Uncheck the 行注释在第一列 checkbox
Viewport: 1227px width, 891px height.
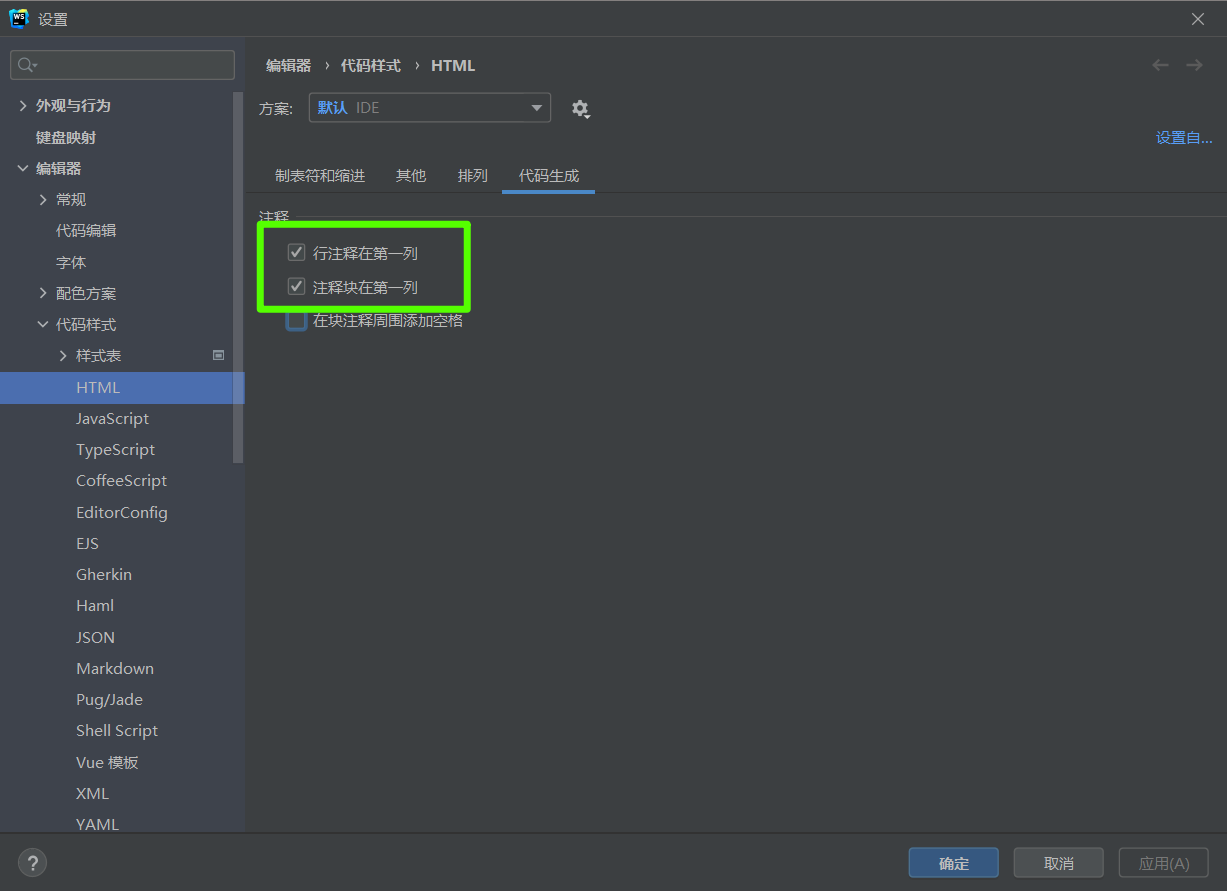(x=296, y=253)
